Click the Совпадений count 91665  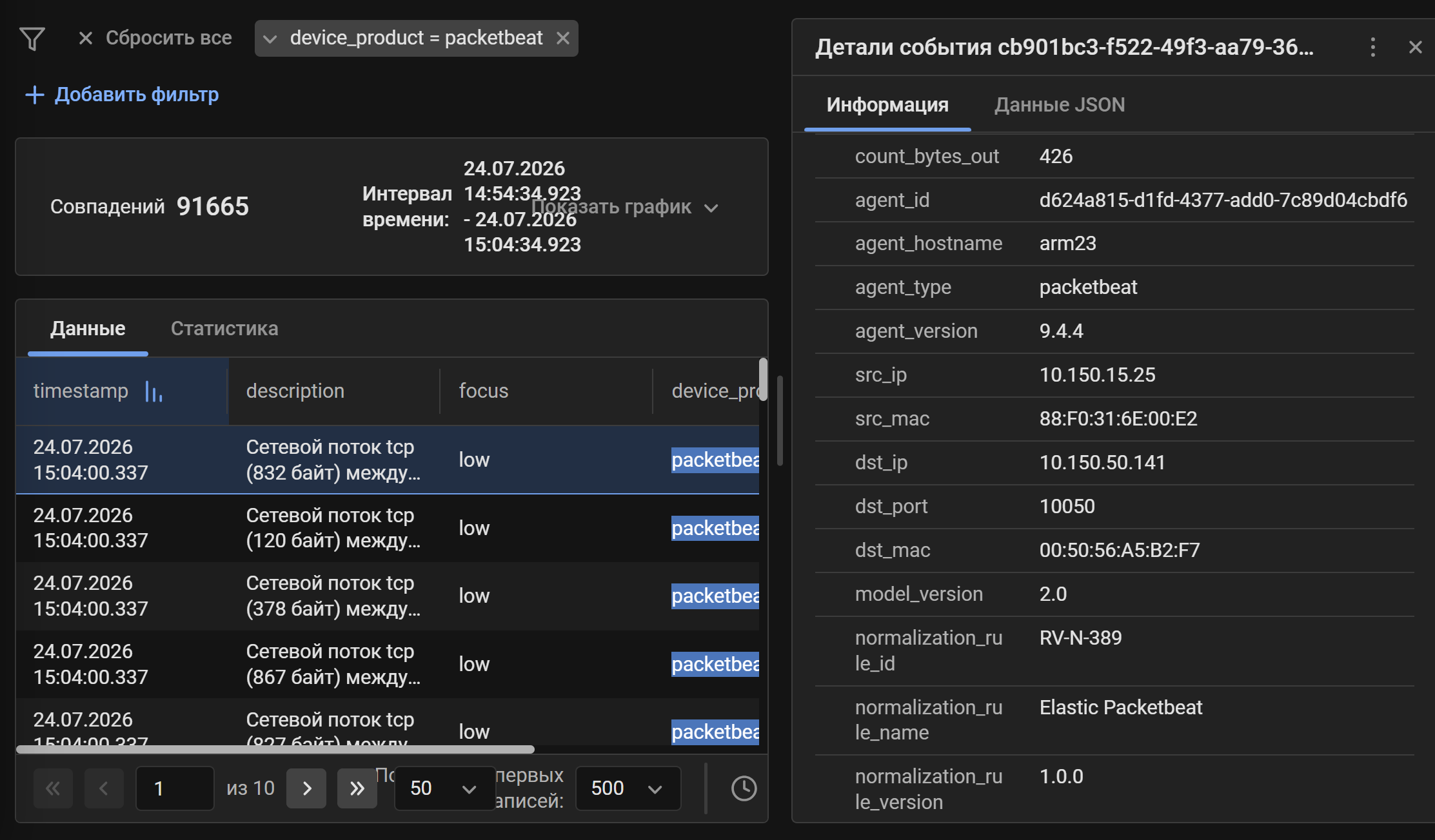pyautogui.click(x=212, y=206)
